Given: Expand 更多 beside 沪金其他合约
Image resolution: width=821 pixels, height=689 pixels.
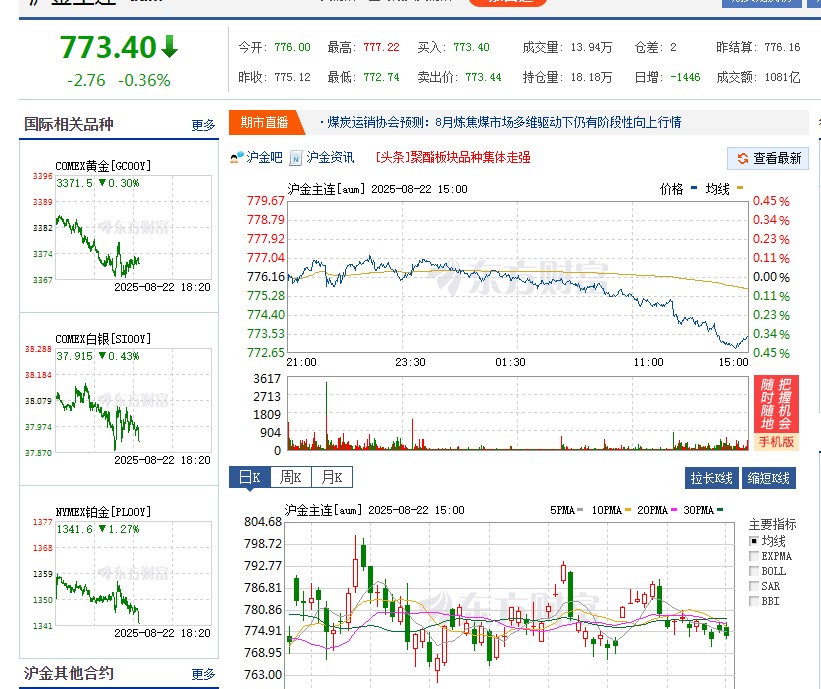Looking at the screenshot, I should click(203, 674).
